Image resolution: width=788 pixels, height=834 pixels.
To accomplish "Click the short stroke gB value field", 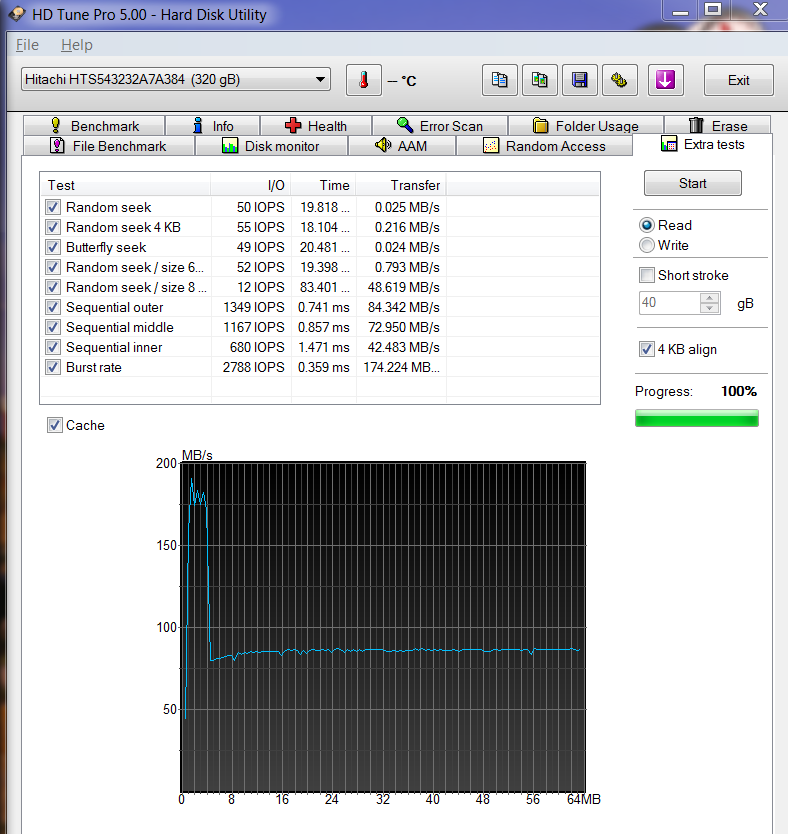I will [669, 303].
